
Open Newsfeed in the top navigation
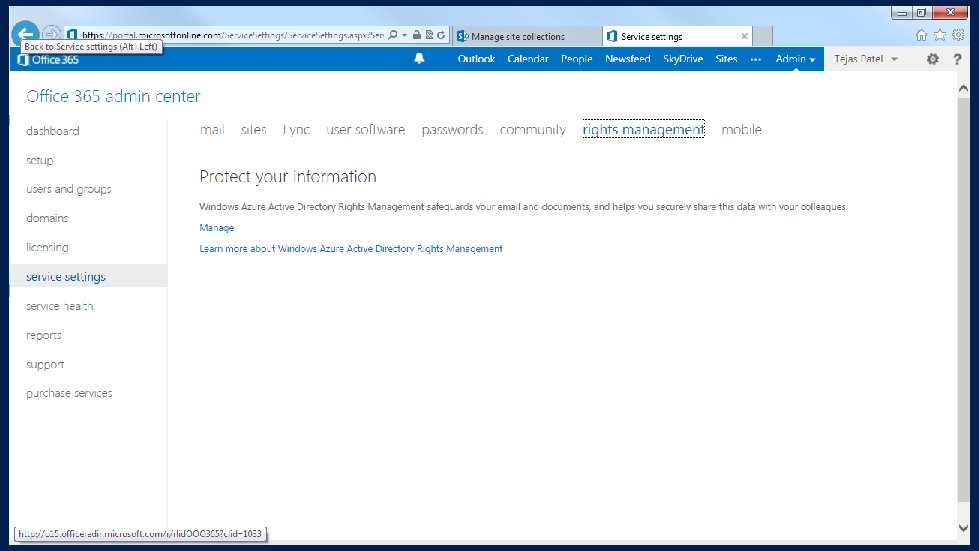coord(627,59)
